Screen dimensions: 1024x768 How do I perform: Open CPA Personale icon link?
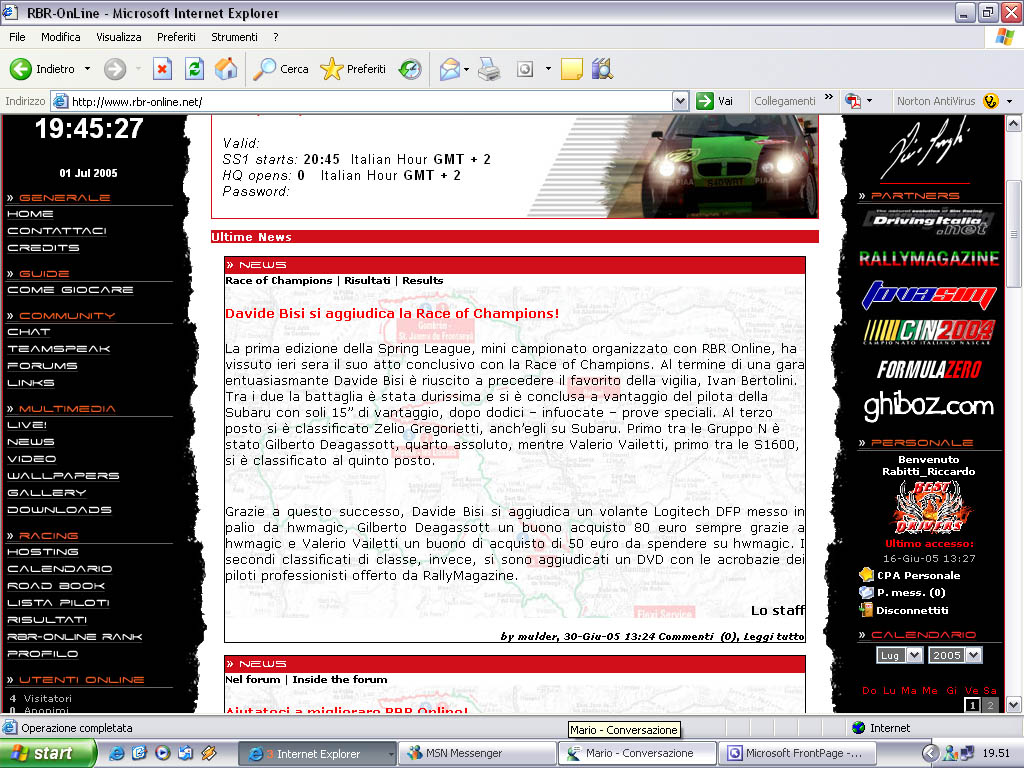coord(866,575)
